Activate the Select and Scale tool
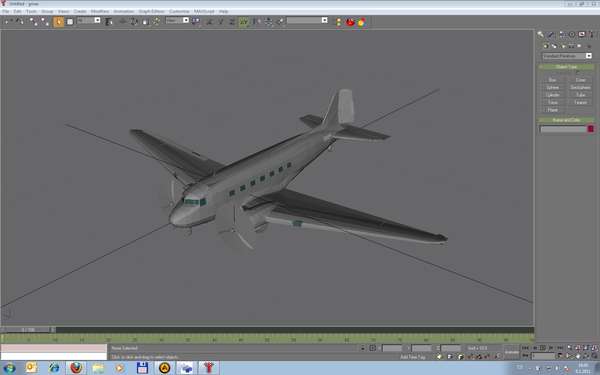The width and height of the screenshot is (600, 375). click(x=145, y=21)
